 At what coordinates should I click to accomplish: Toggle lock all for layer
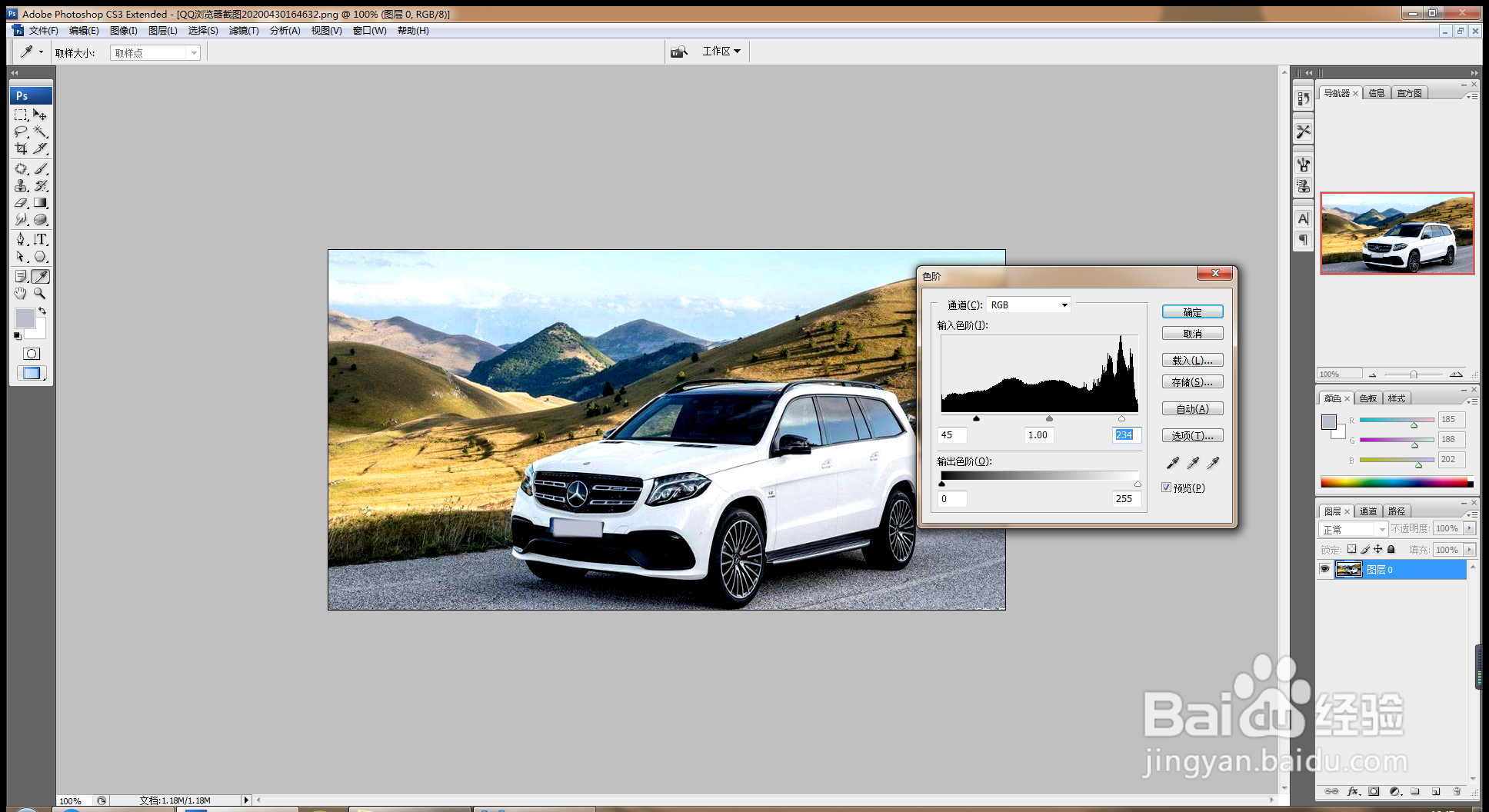pyautogui.click(x=1391, y=549)
